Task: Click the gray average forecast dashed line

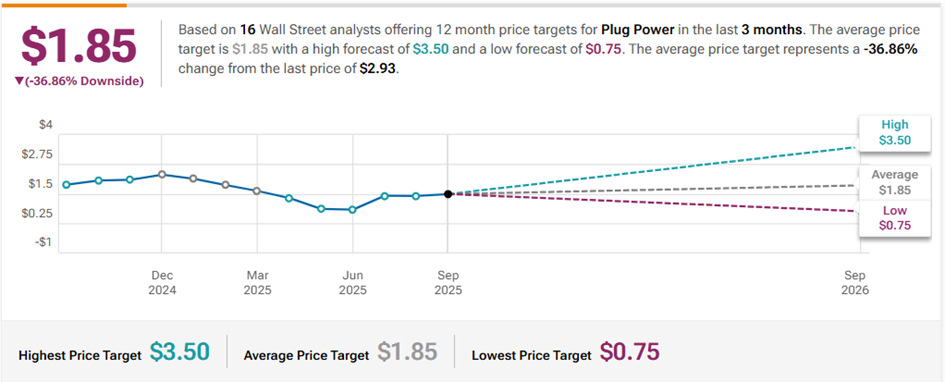Action: (651, 190)
